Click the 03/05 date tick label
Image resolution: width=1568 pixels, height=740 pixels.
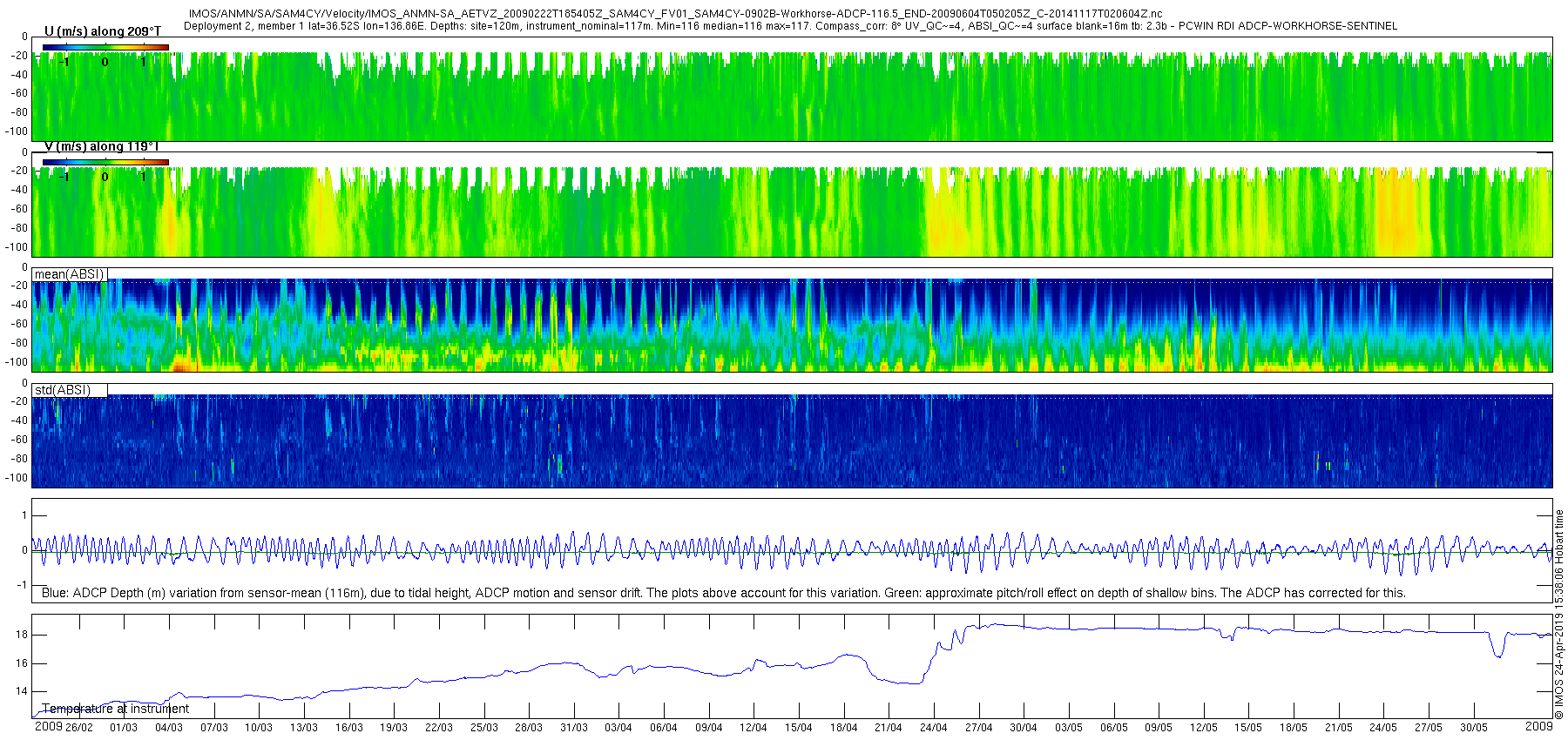coord(1069,727)
